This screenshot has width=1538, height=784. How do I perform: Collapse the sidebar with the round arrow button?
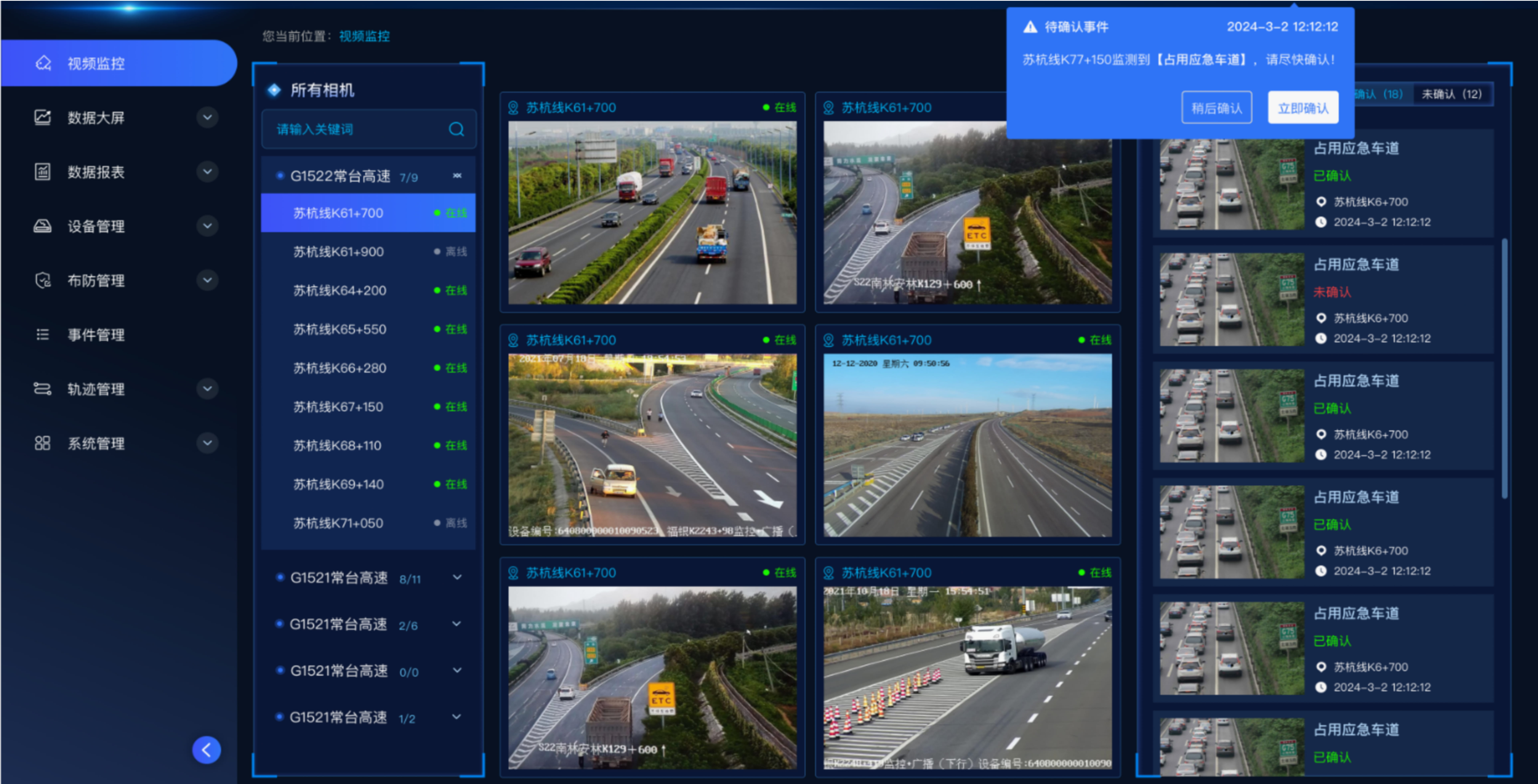[207, 750]
